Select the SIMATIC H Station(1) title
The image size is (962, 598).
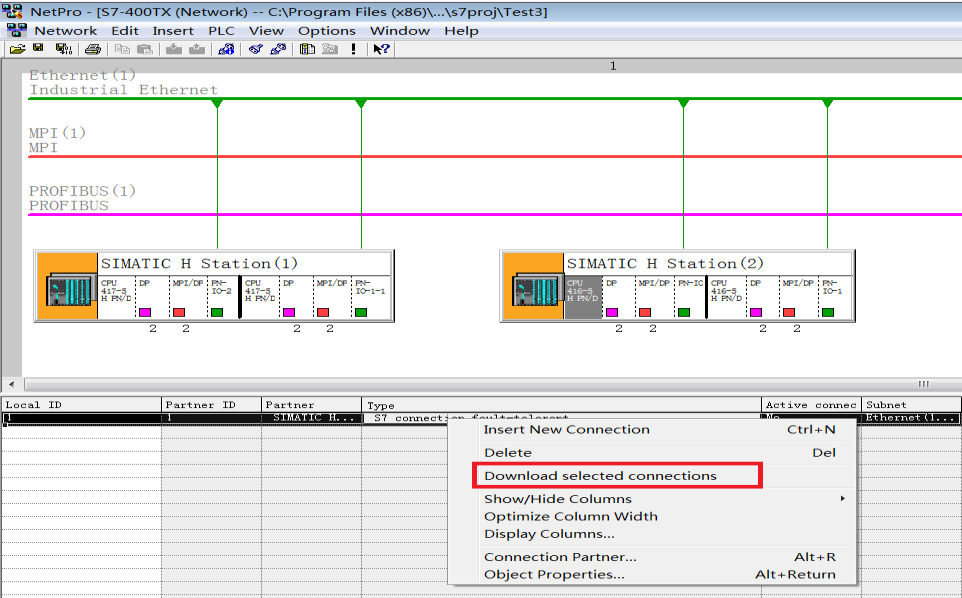pyautogui.click(x=199, y=264)
